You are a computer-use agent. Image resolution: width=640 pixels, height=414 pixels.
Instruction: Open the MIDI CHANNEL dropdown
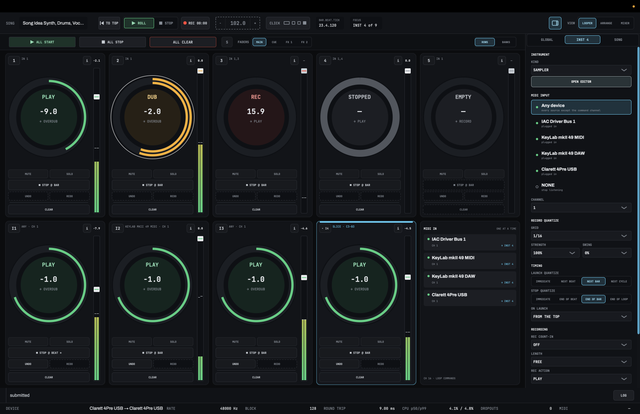click(580, 208)
